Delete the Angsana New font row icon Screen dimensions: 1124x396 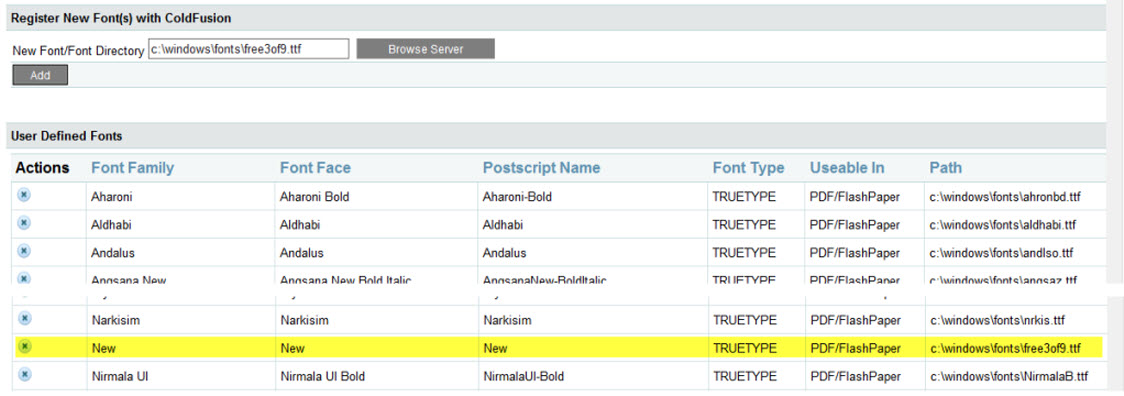tap(24, 278)
